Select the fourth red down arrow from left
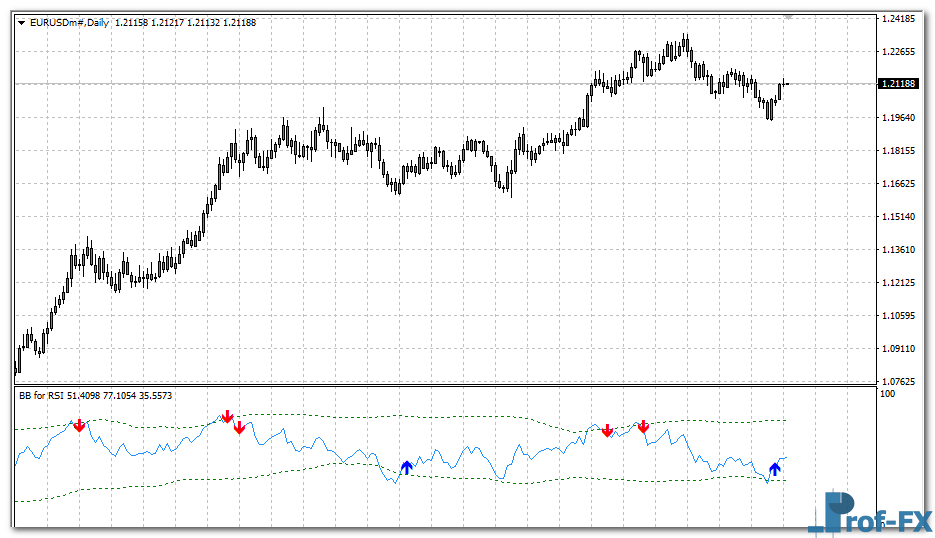Viewport: 935px width, 538px height. point(606,430)
